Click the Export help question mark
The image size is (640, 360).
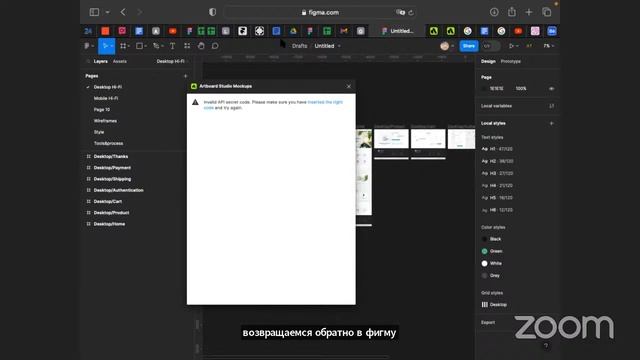(546, 346)
